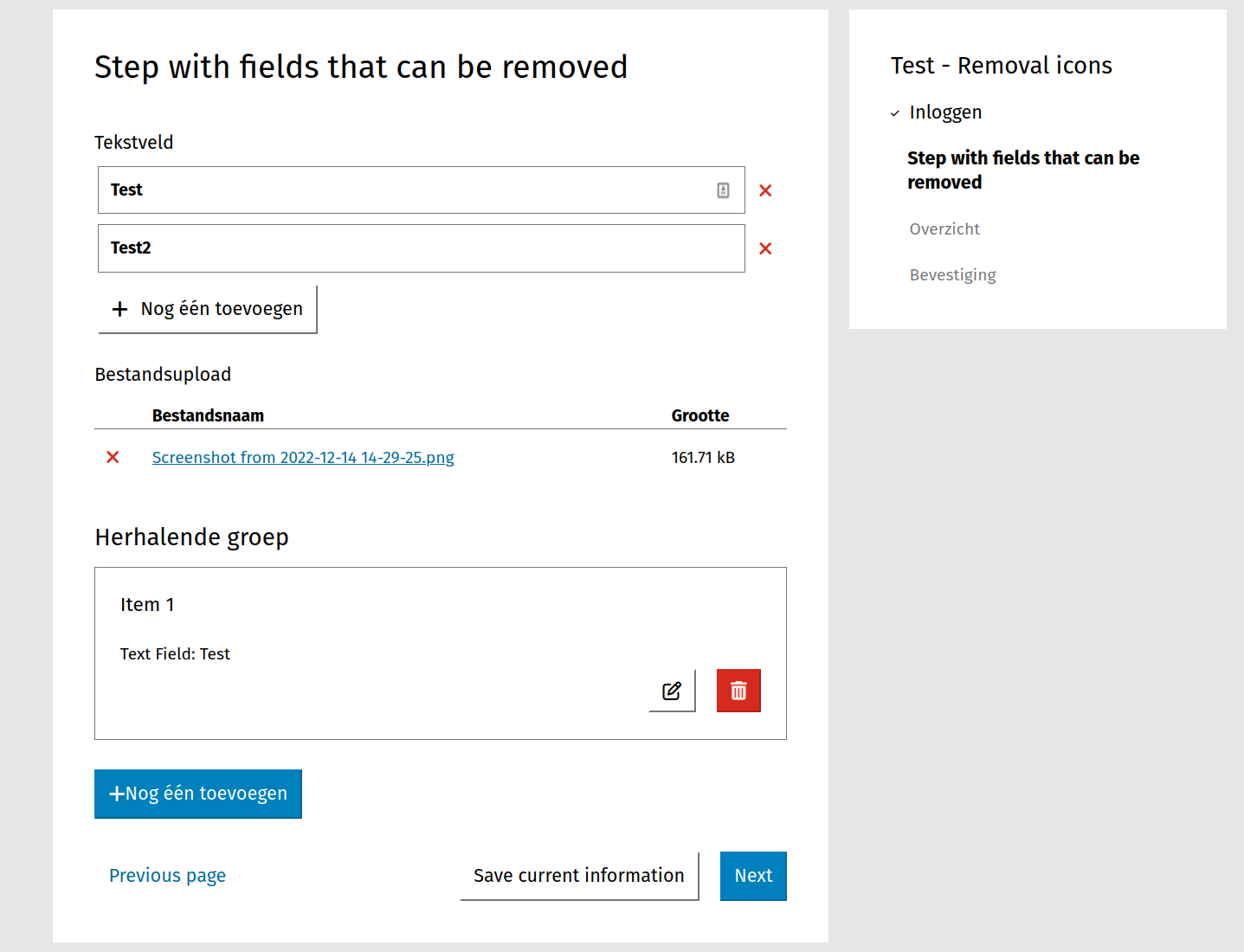1244x952 pixels.
Task: Remove the first text field 'Test'
Action: point(765,190)
